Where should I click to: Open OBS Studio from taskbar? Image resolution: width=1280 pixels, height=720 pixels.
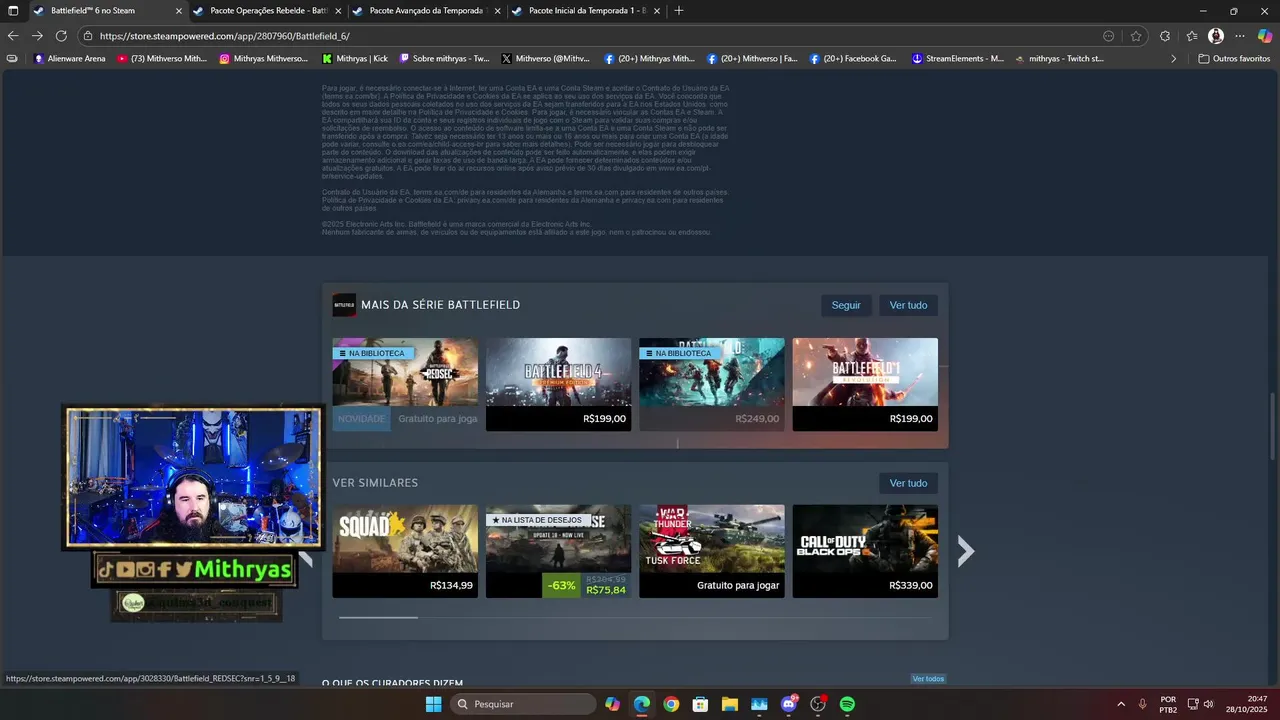click(818, 704)
